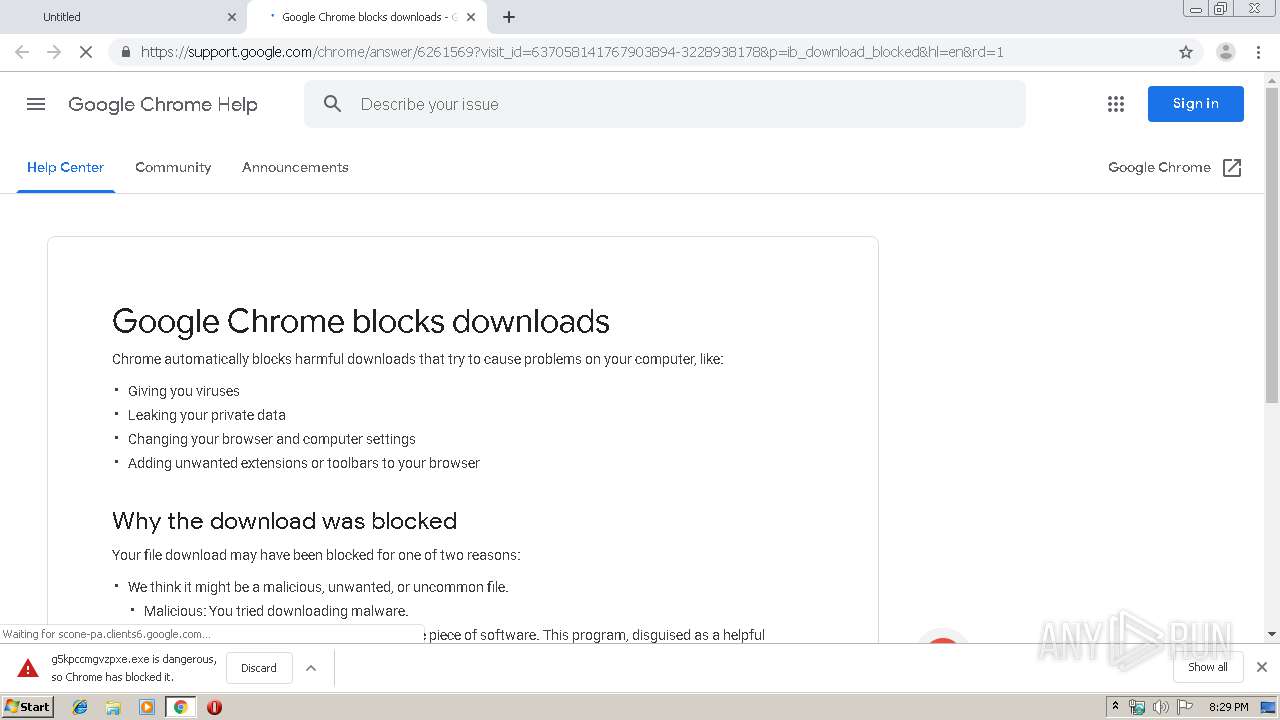The height and width of the screenshot is (720, 1280).
Task: Switch to the Community tab
Action: point(173,167)
